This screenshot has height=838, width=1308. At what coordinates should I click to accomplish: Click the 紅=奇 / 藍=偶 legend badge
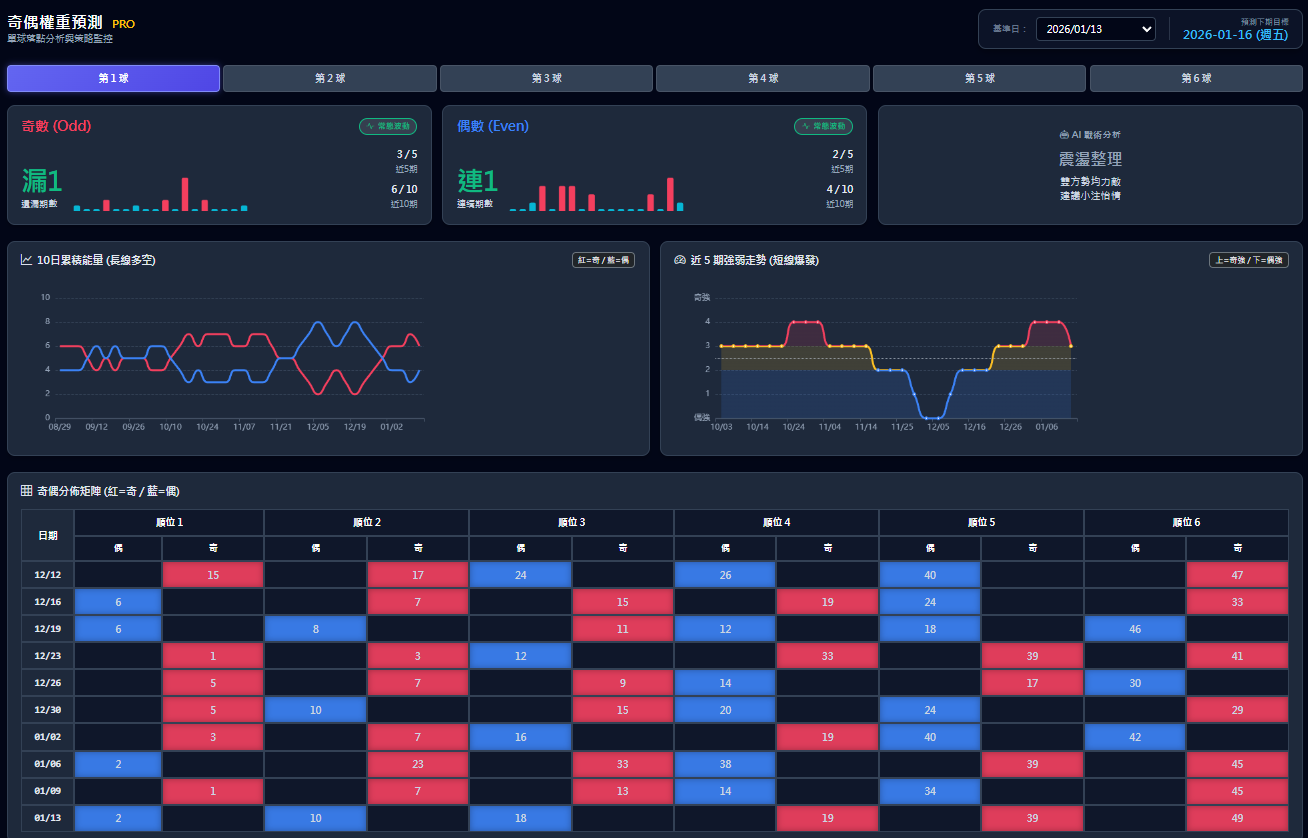603,260
